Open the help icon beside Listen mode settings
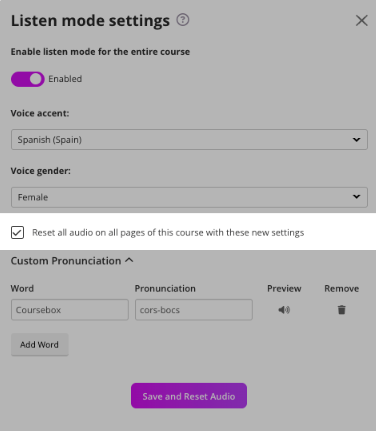 [183, 20]
